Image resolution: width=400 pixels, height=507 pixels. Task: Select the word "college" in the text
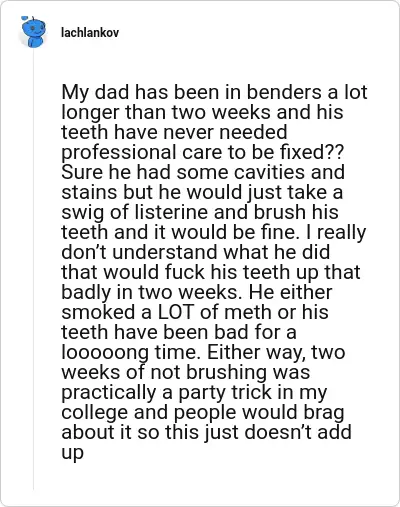[95, 413]
